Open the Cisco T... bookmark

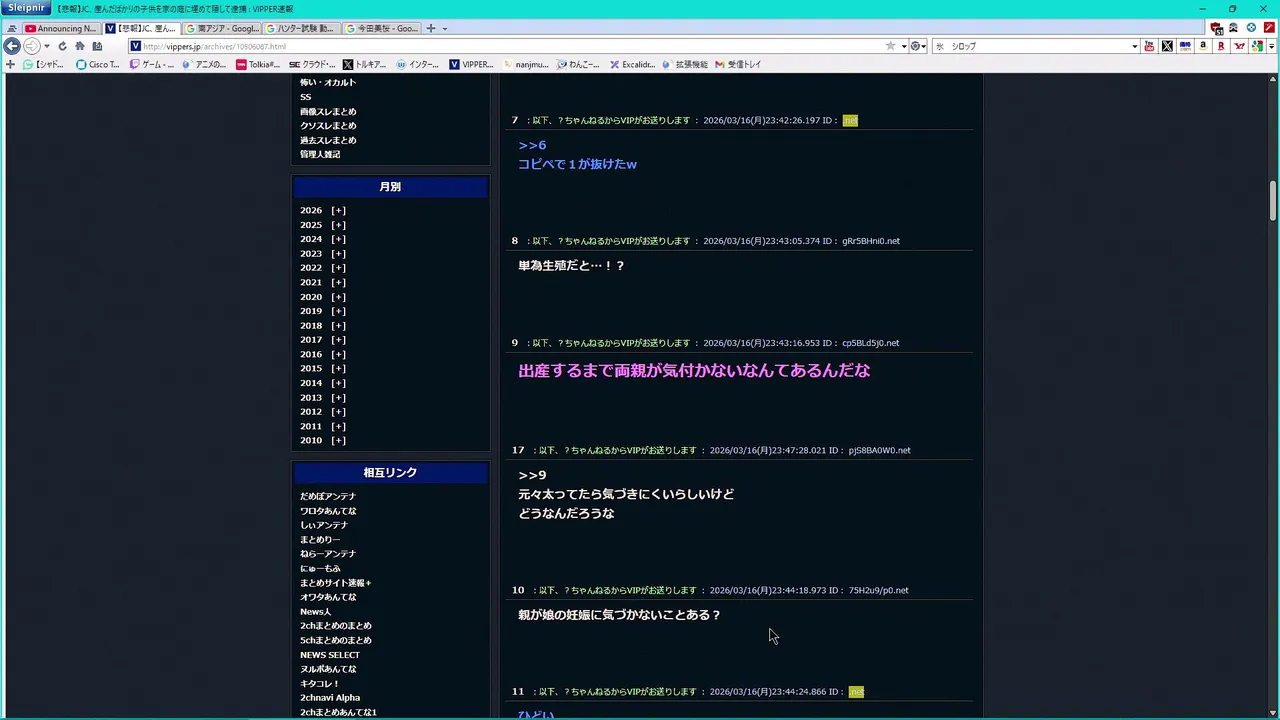click(98, 64)
